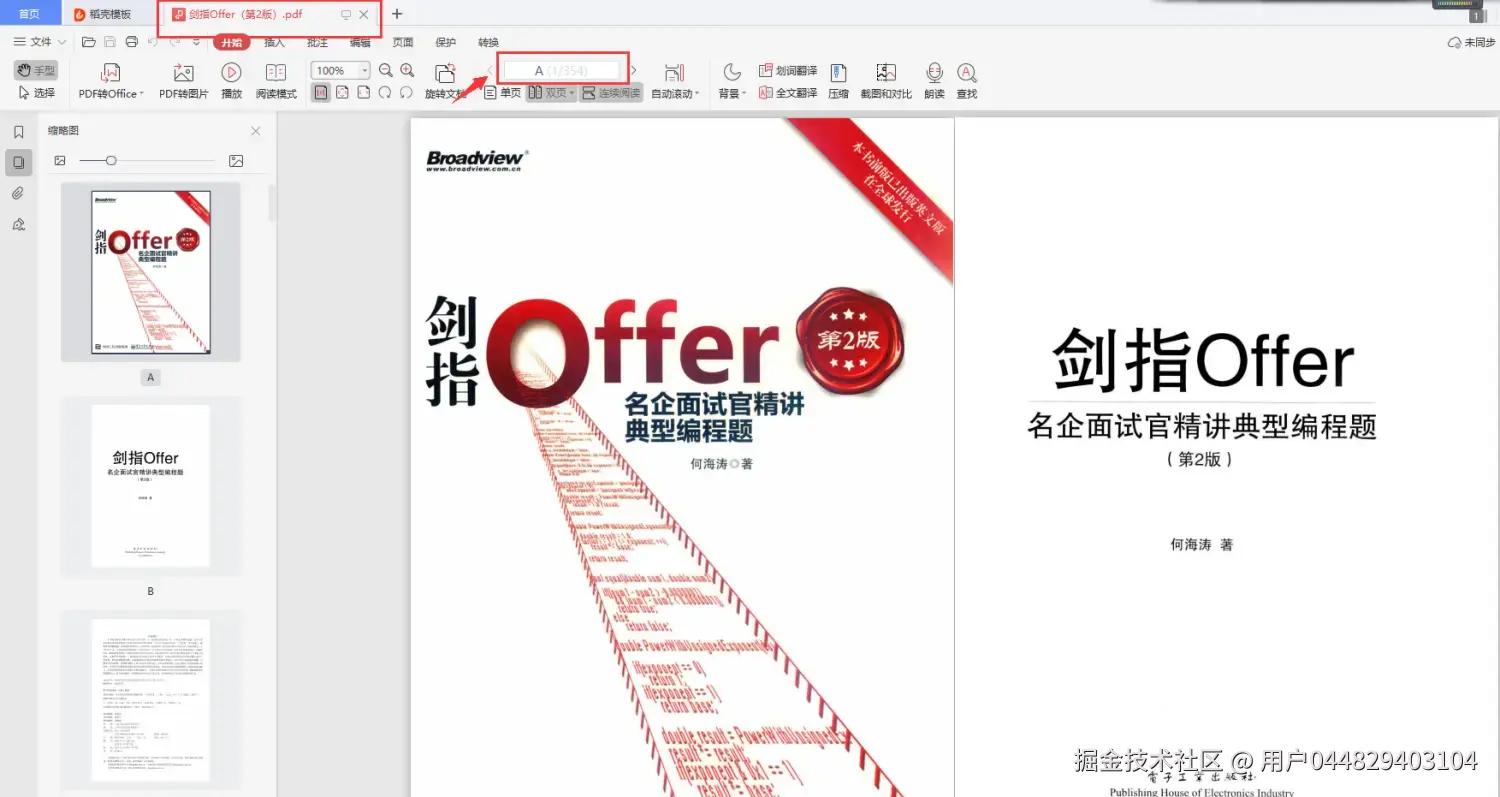Click 旋转文档 rotate document
Viewport: 1500px width, 797px height.
446,81
